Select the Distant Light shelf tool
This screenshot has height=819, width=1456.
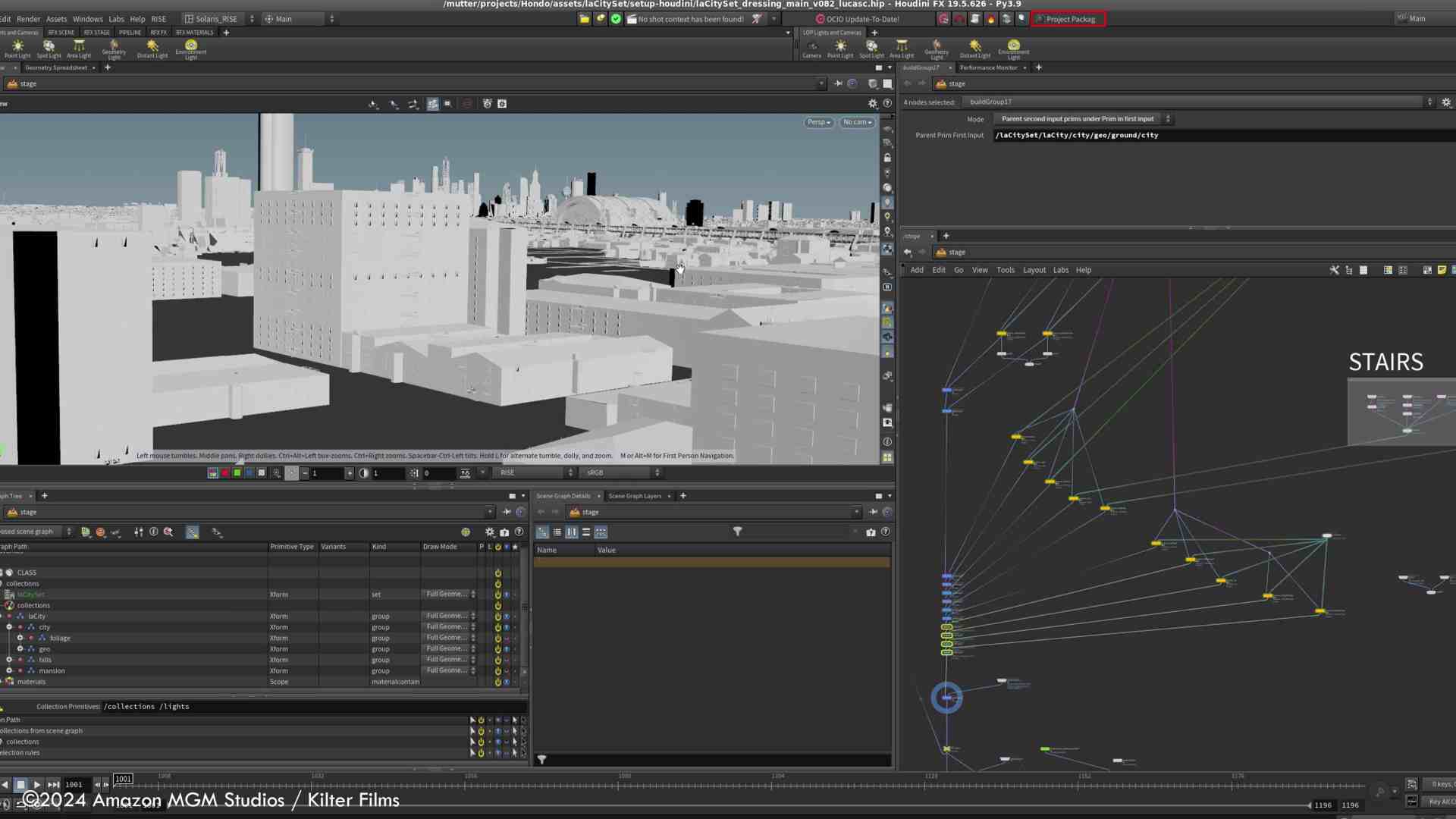coord(152,48)
